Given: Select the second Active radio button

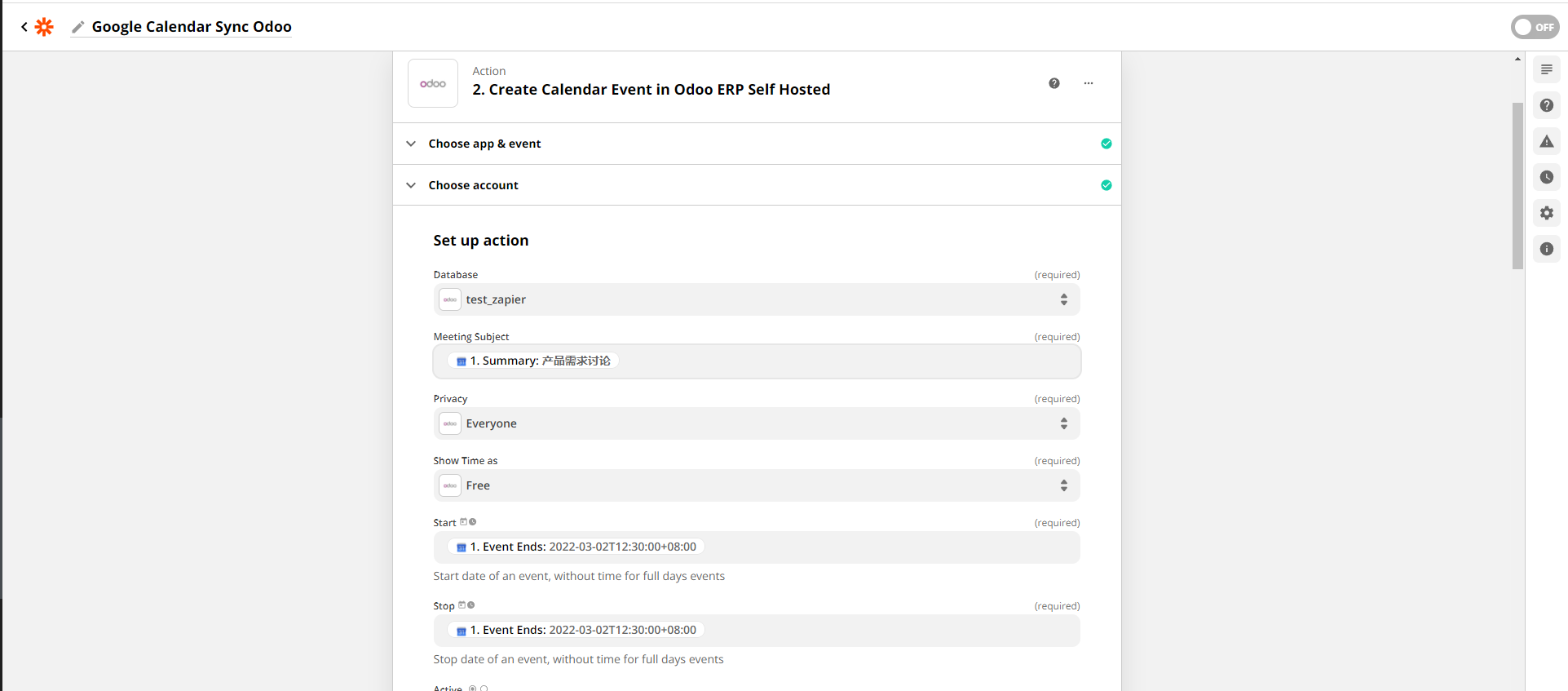Looking at the screenshot, I should (484, 689).
